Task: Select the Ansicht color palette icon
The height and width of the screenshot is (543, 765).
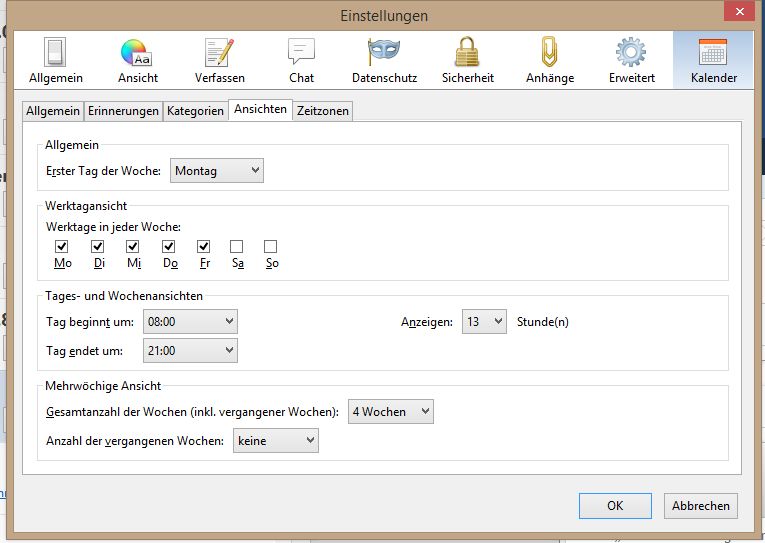Action: tap(137, 53)
